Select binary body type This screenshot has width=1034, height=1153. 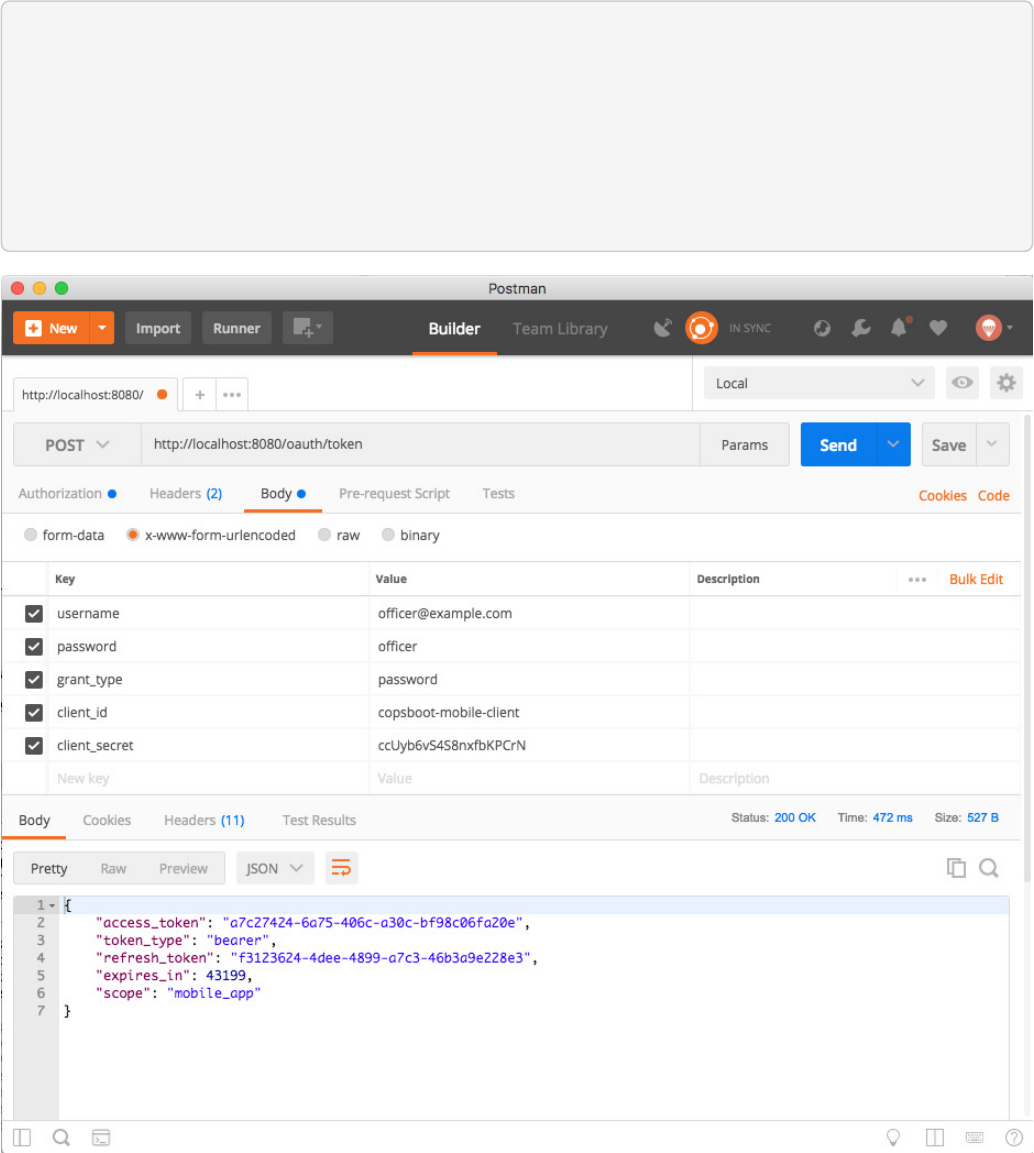(388, 535)
